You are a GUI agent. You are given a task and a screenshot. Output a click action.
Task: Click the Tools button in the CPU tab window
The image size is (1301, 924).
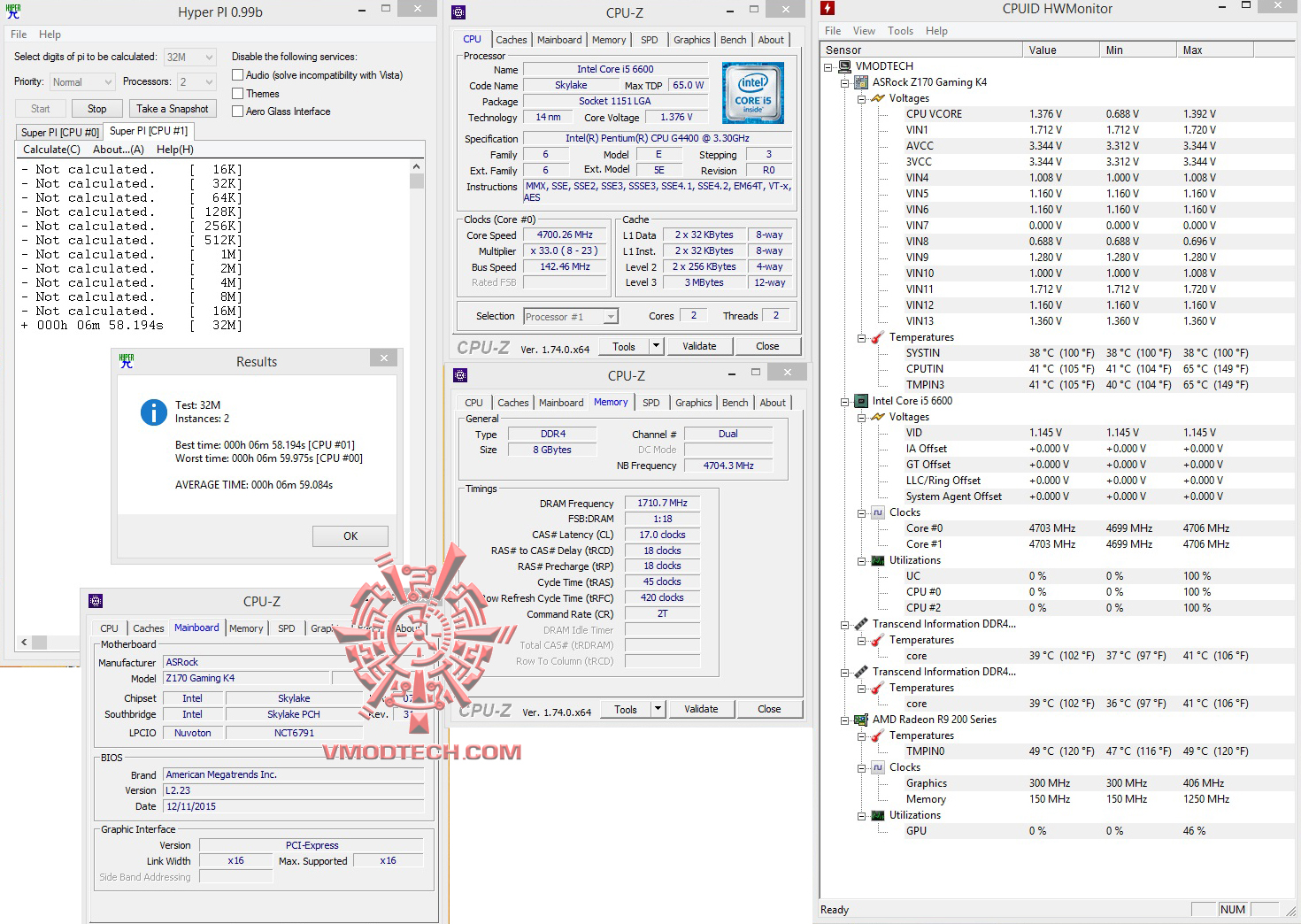(624, 346)
